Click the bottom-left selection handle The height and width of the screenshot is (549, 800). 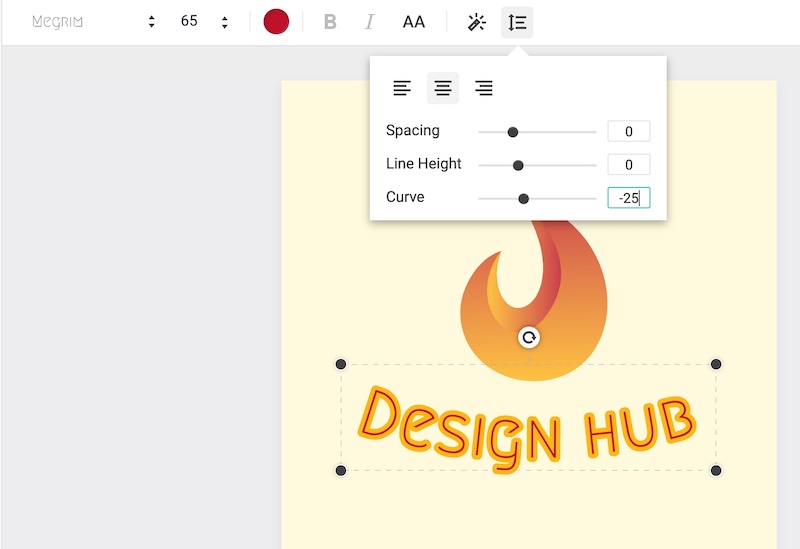pos(341,470)
